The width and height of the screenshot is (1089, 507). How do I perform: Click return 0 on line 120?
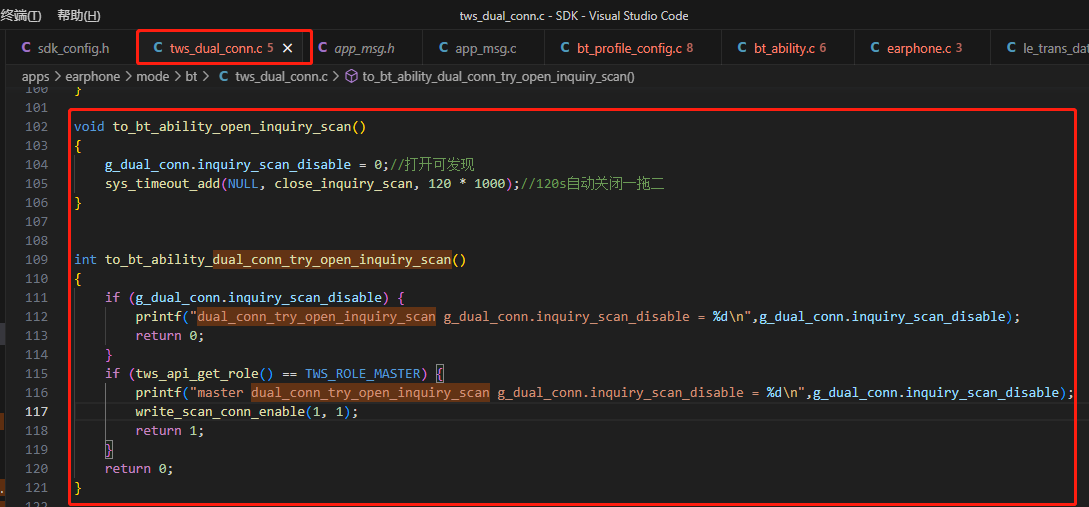point(139,468)
